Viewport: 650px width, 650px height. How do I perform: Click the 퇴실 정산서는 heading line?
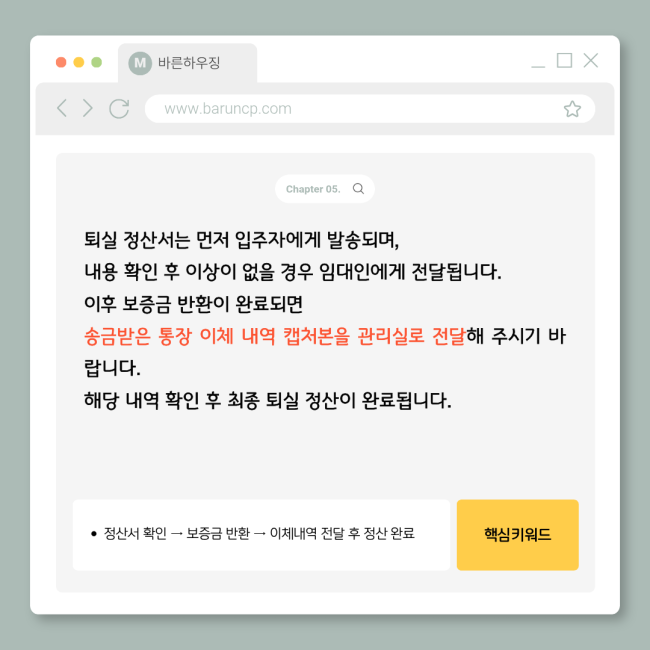tap(241, 240)
